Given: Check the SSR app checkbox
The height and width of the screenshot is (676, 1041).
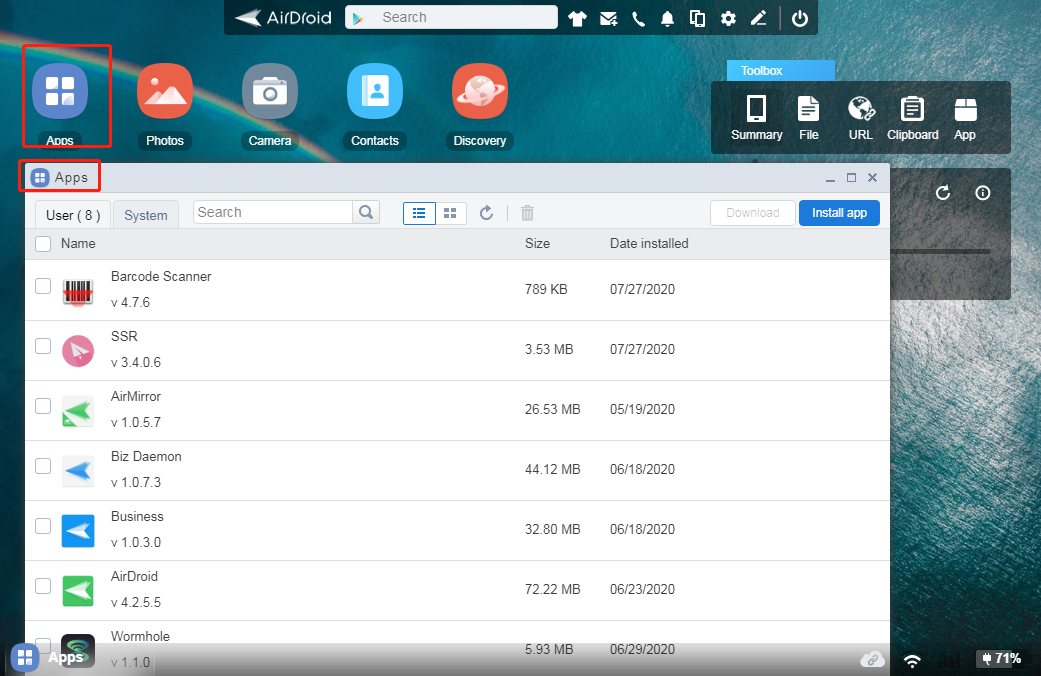Looking at the screenshot, I should pos(43,346).
